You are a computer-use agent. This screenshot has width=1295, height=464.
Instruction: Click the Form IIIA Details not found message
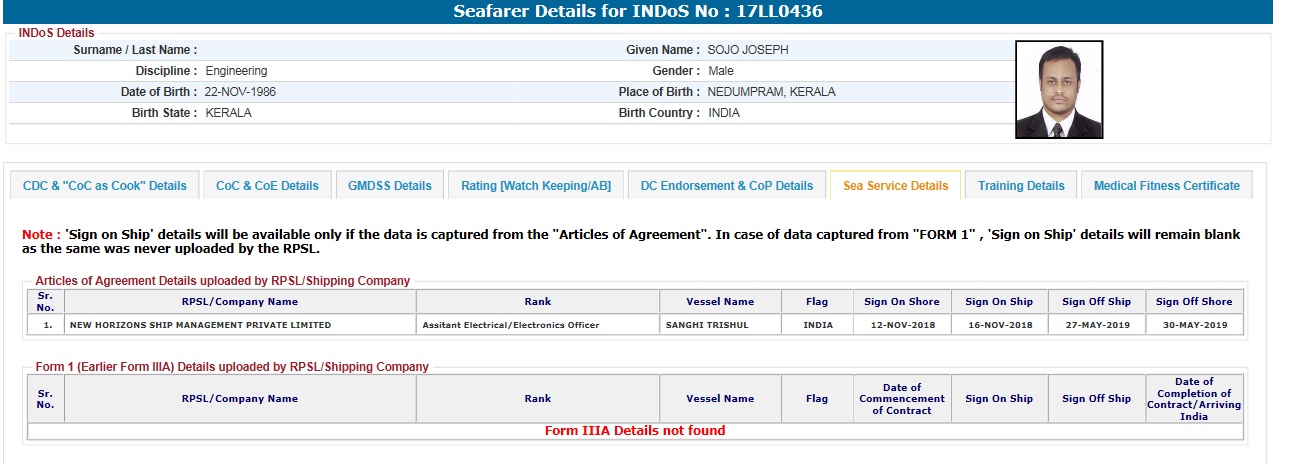point(635,431)
